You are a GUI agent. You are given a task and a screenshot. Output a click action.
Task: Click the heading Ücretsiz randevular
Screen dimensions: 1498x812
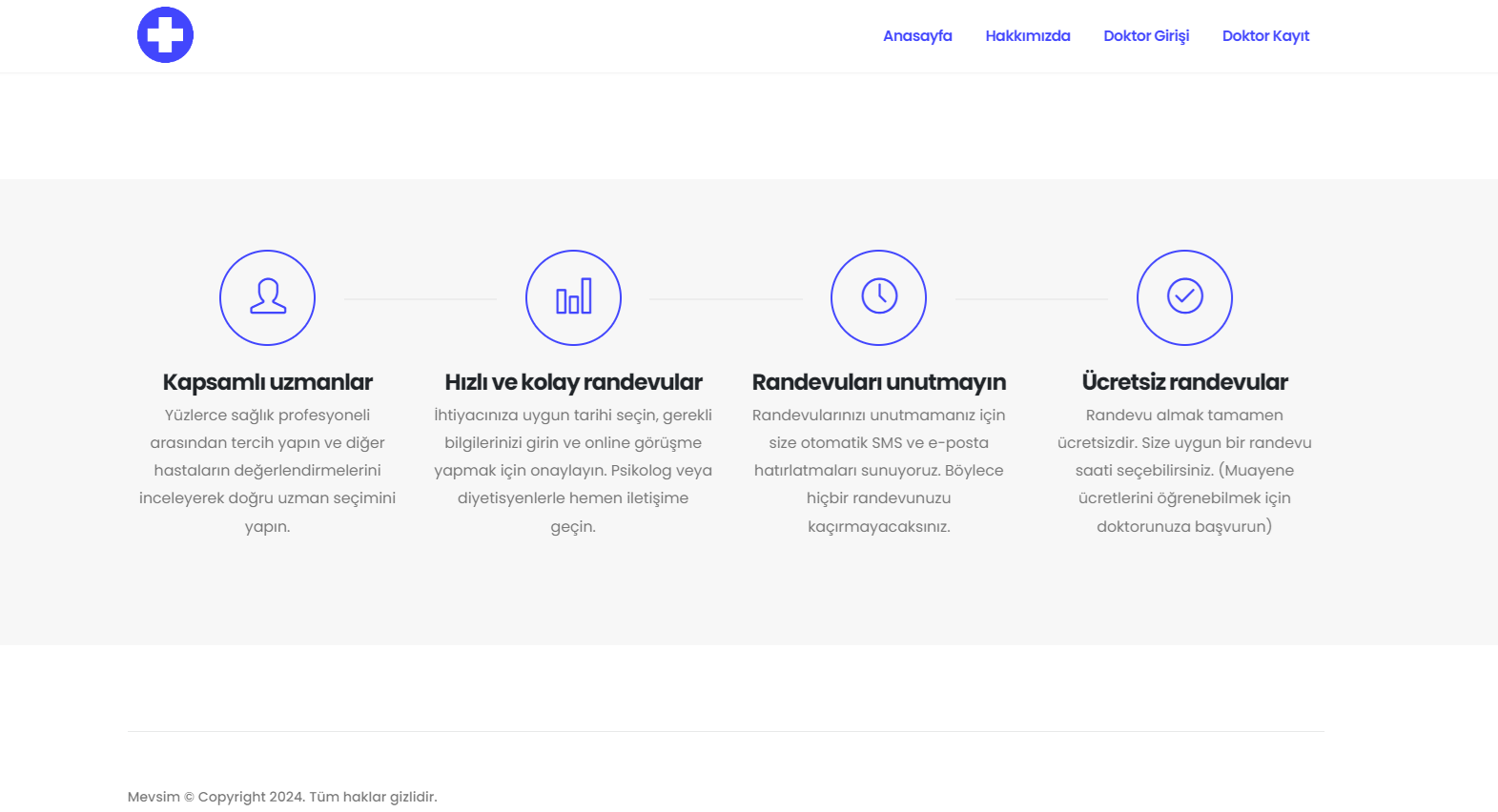[x=1184, y=382]
